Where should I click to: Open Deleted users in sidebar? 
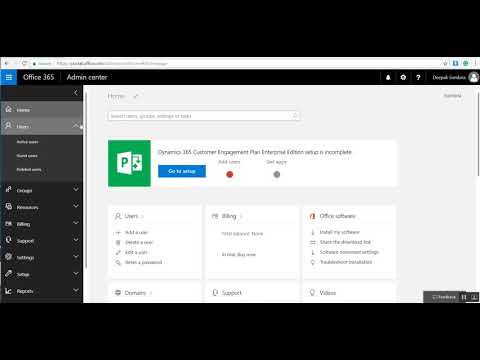click(x=29, y=170)
